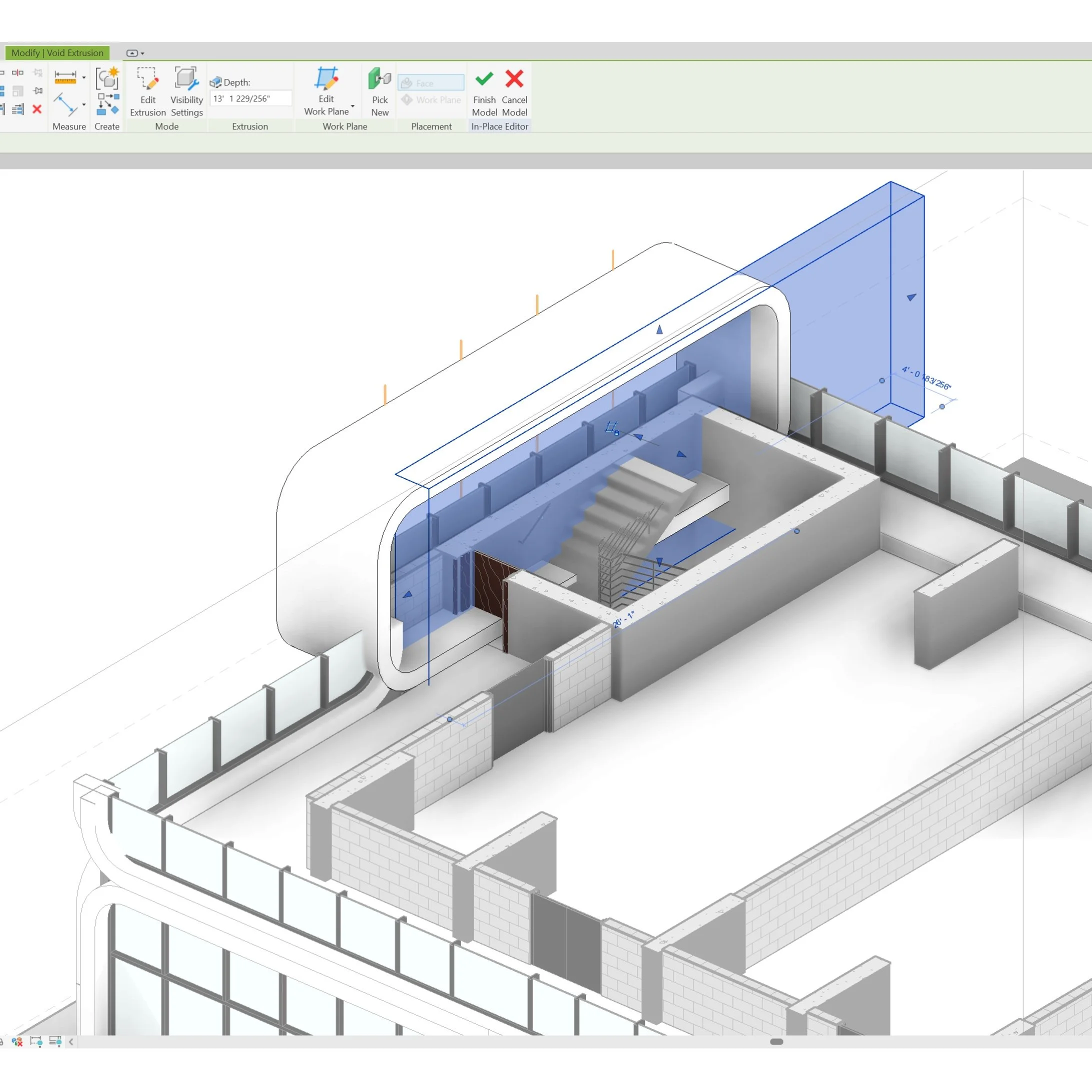Click the Edit Work Plane icon
The image size is (1092, 1092).
click(326, 79)
